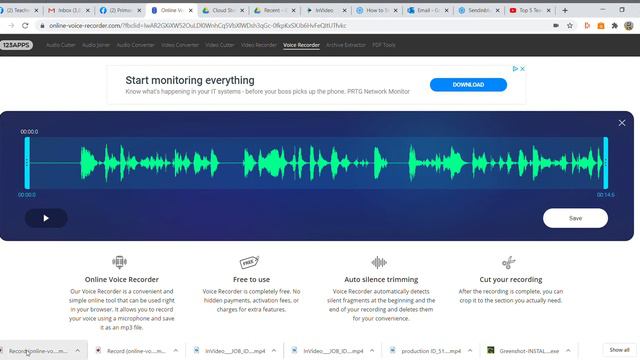Image resolution: width=640 pixels, height=360 pixels.
Task: Open Audio Joiner tool
Action: coord(96,45)
